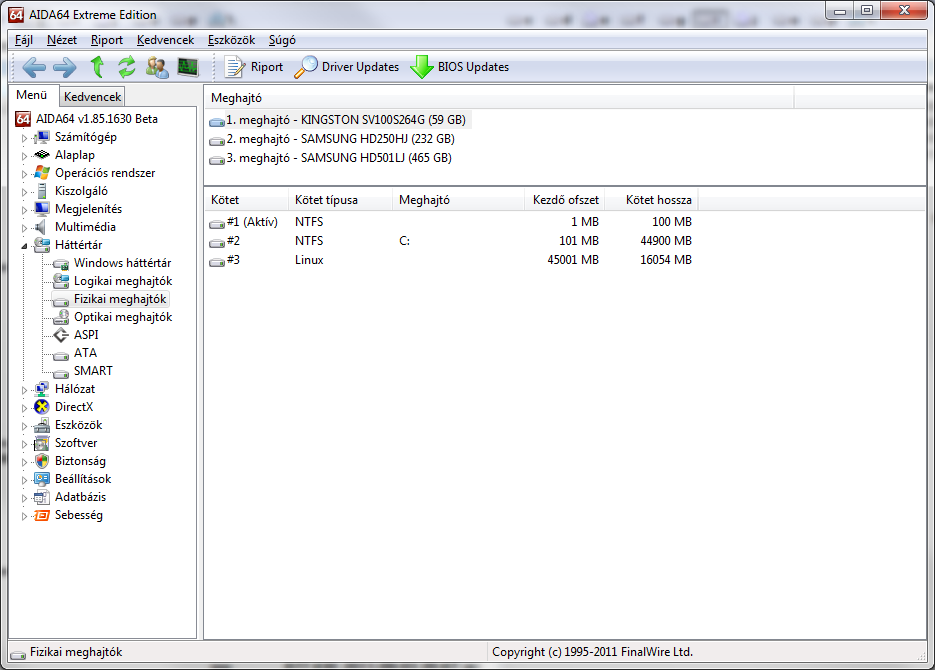Open Driver Updates
The height and width of the screenshot is (670, 935).
pos(346,67)
